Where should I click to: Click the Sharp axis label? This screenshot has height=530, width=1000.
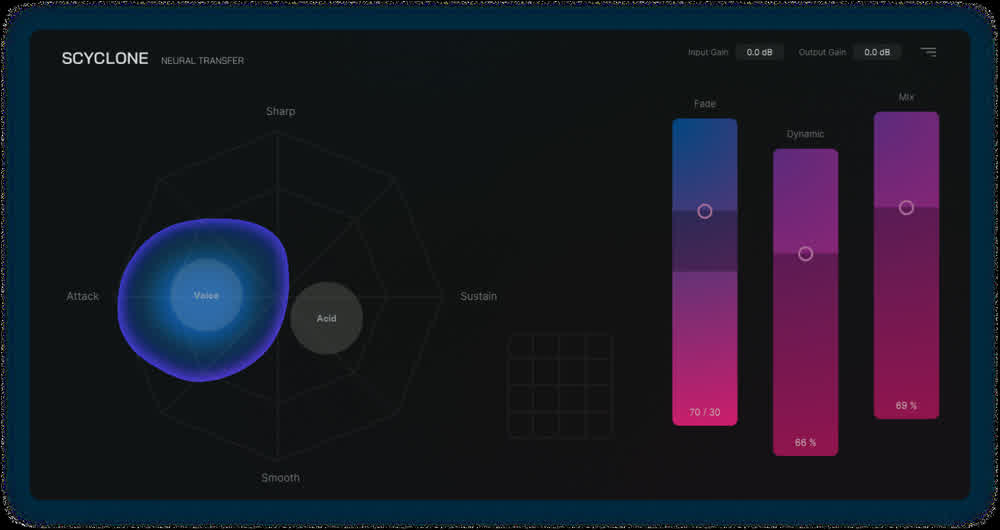281,112
